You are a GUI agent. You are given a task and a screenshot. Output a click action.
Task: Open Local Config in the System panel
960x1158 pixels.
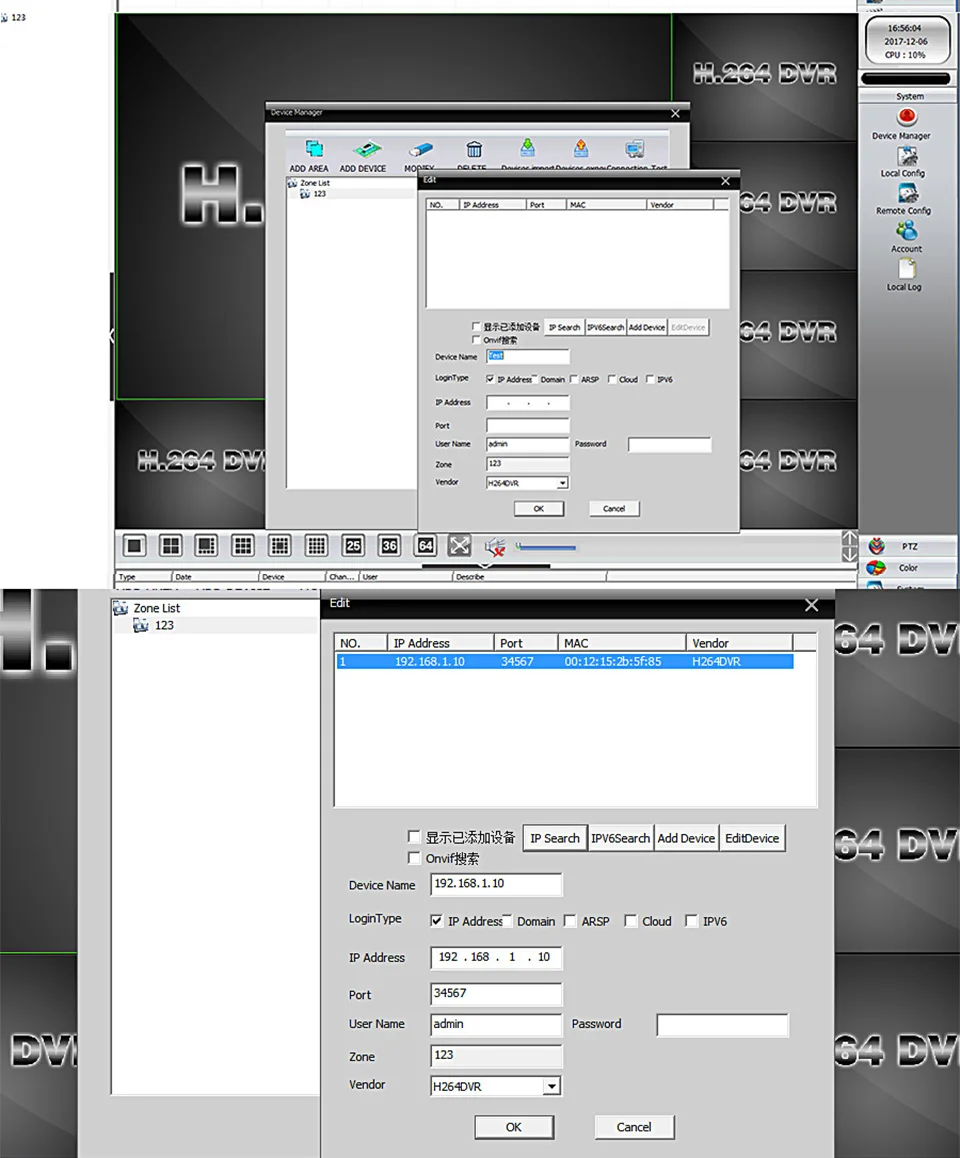(907, 156)
